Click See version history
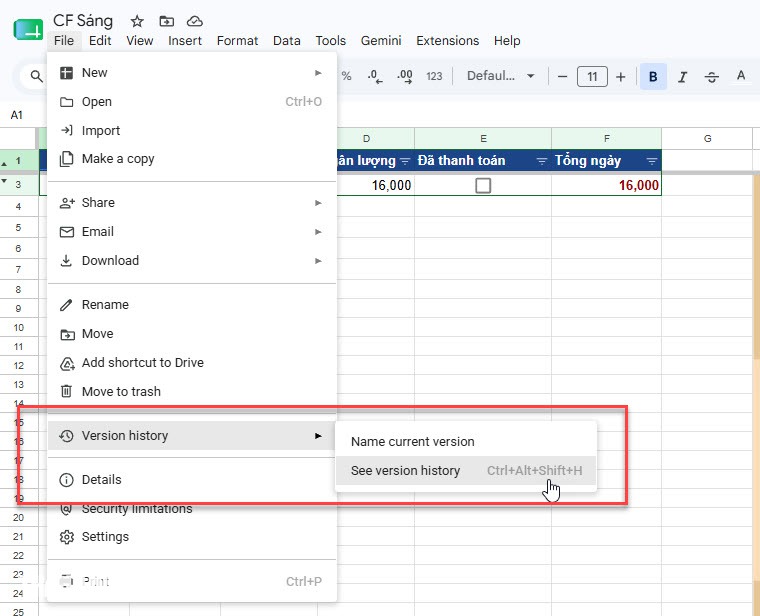Viewport: 760px width, 616px height. (x=465, y=471)
